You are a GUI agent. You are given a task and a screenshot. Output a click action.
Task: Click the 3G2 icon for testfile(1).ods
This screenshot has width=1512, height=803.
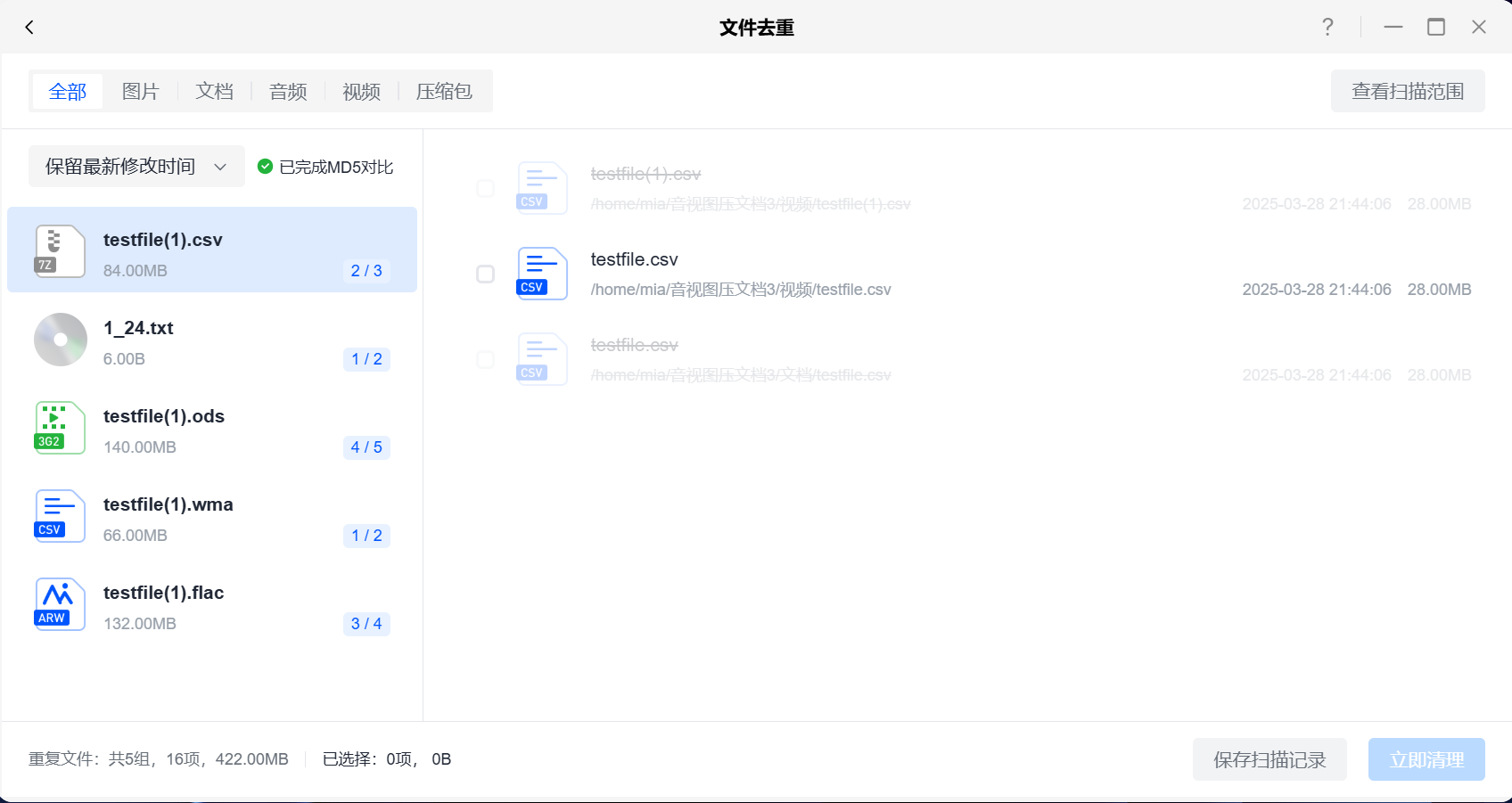pyautogui.click(x=60, y=428)
